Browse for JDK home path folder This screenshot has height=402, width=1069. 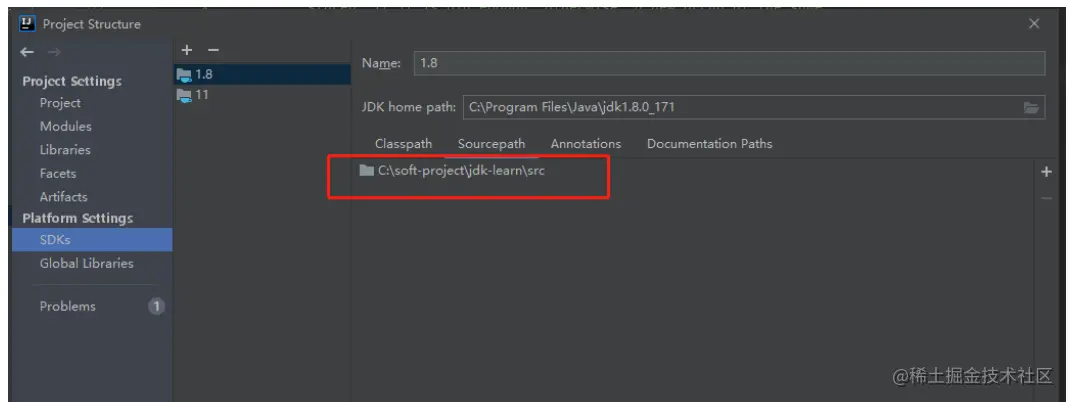[1031, 108]
